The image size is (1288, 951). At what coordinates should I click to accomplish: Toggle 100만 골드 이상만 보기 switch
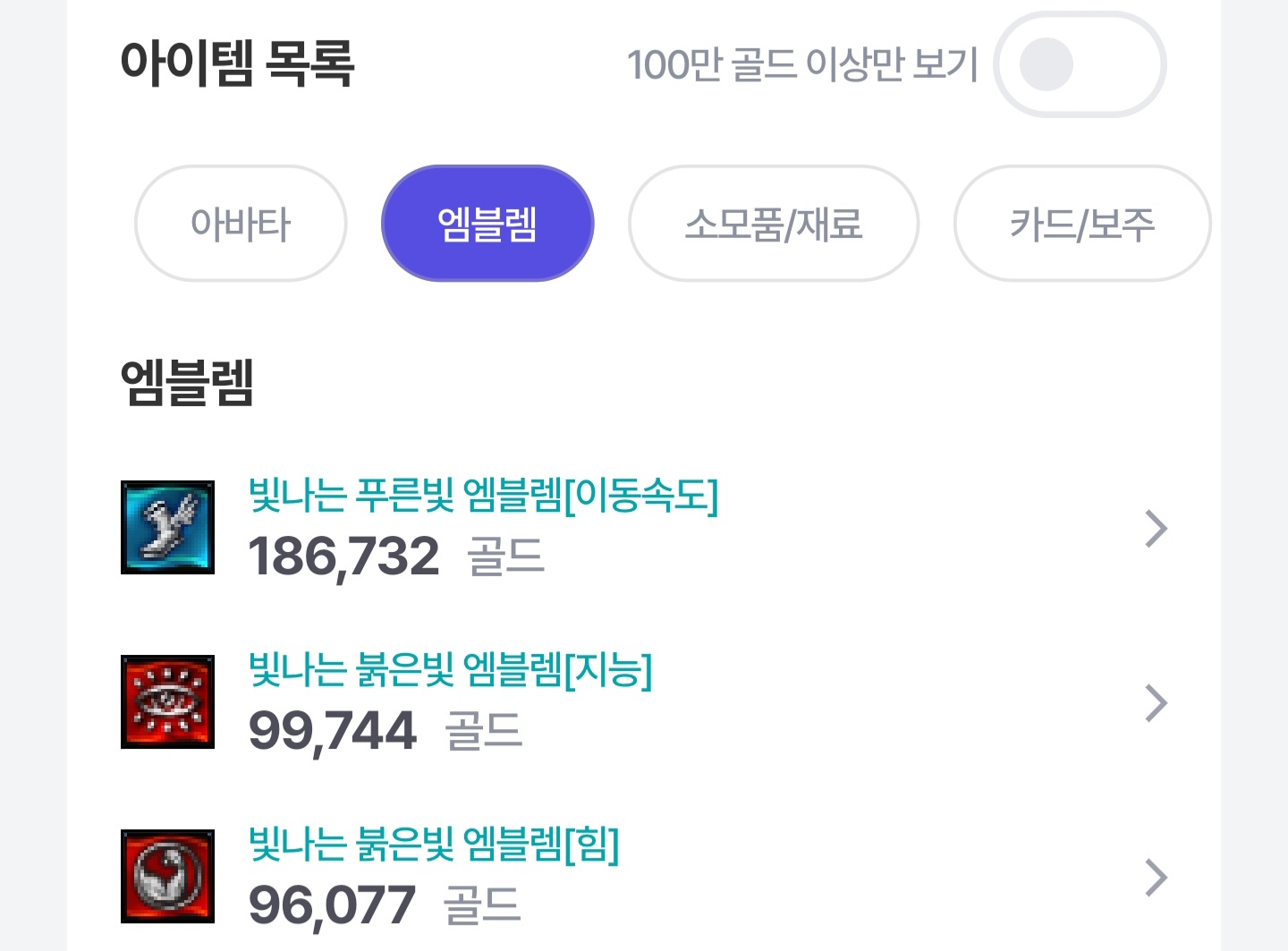point(1080,64)
